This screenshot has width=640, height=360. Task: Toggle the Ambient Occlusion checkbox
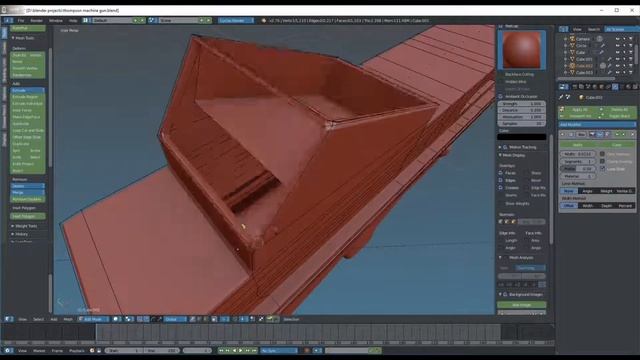(x=501, y=97)
